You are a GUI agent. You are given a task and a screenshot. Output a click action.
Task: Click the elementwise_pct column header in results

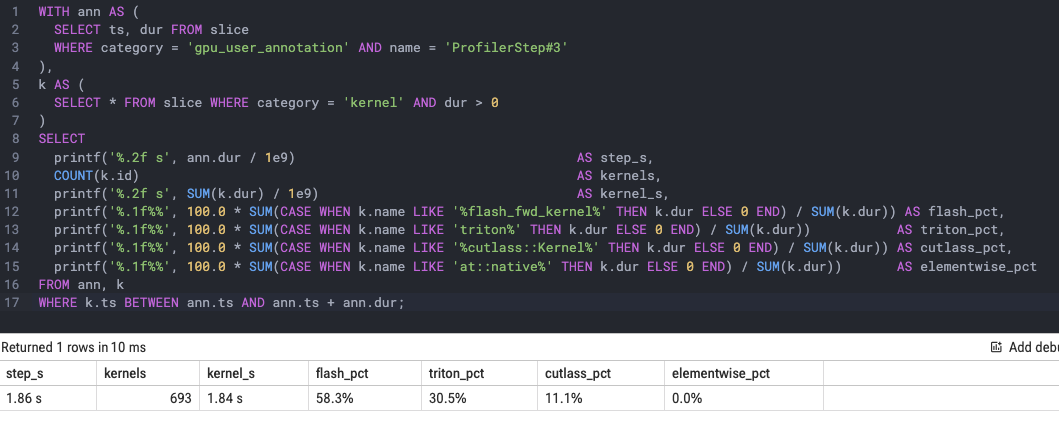[721, 373]
